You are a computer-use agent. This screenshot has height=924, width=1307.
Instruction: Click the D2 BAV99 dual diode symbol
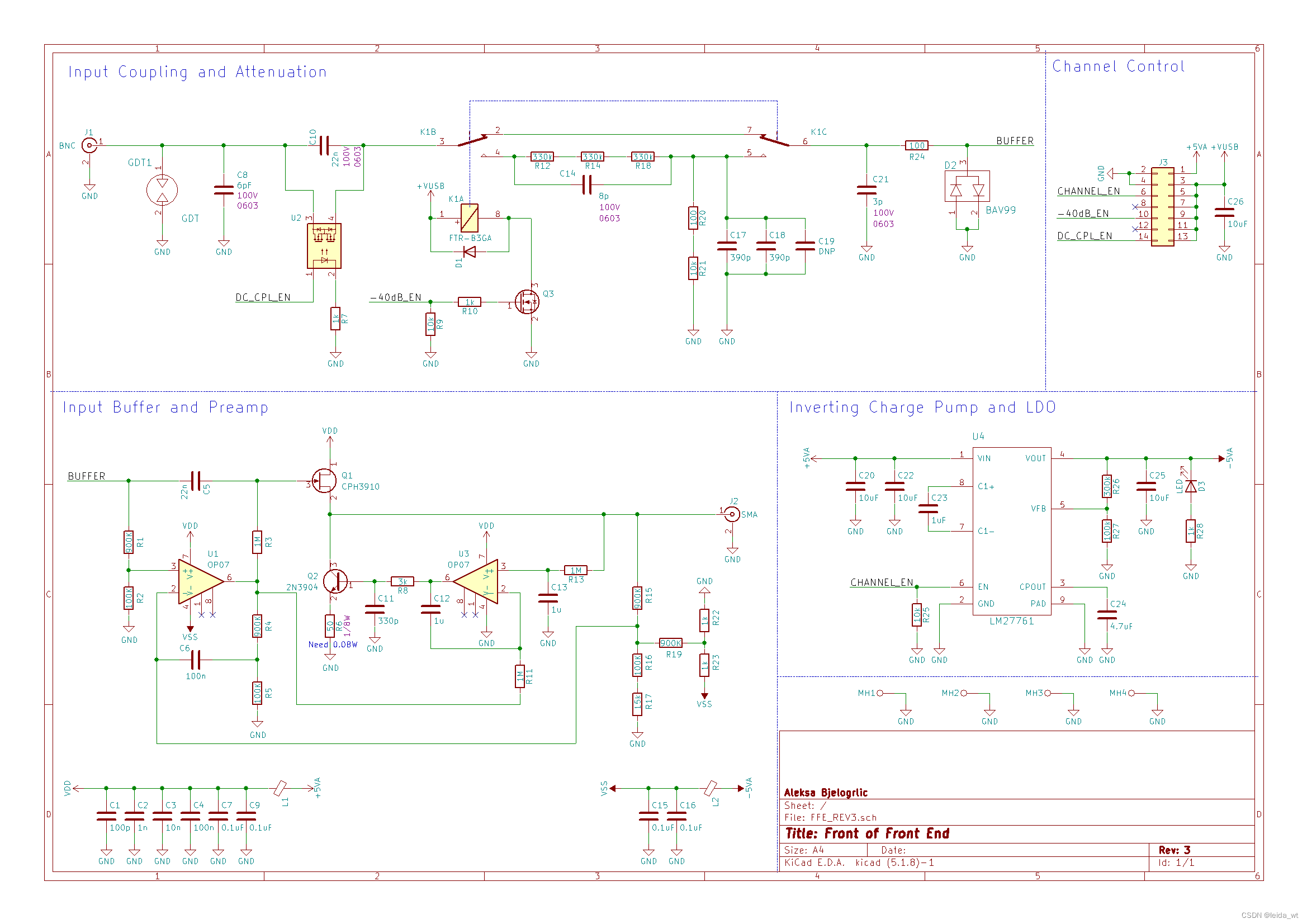coord(967,187)
